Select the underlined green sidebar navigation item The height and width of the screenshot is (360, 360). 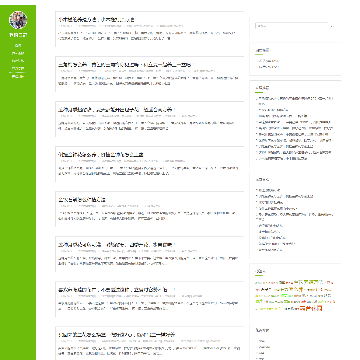(x=18, y=69)
